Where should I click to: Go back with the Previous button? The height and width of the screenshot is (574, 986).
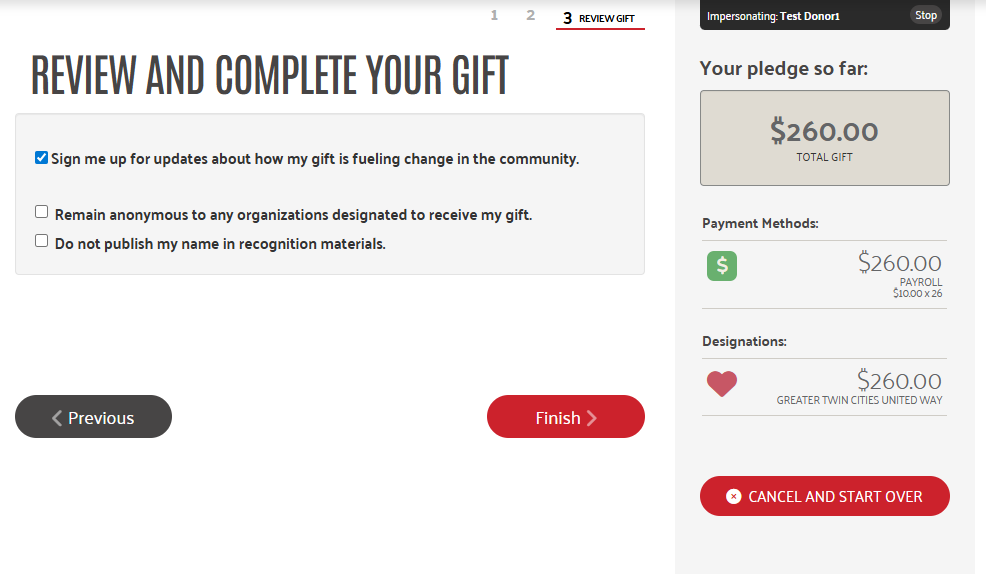(93, 417)
